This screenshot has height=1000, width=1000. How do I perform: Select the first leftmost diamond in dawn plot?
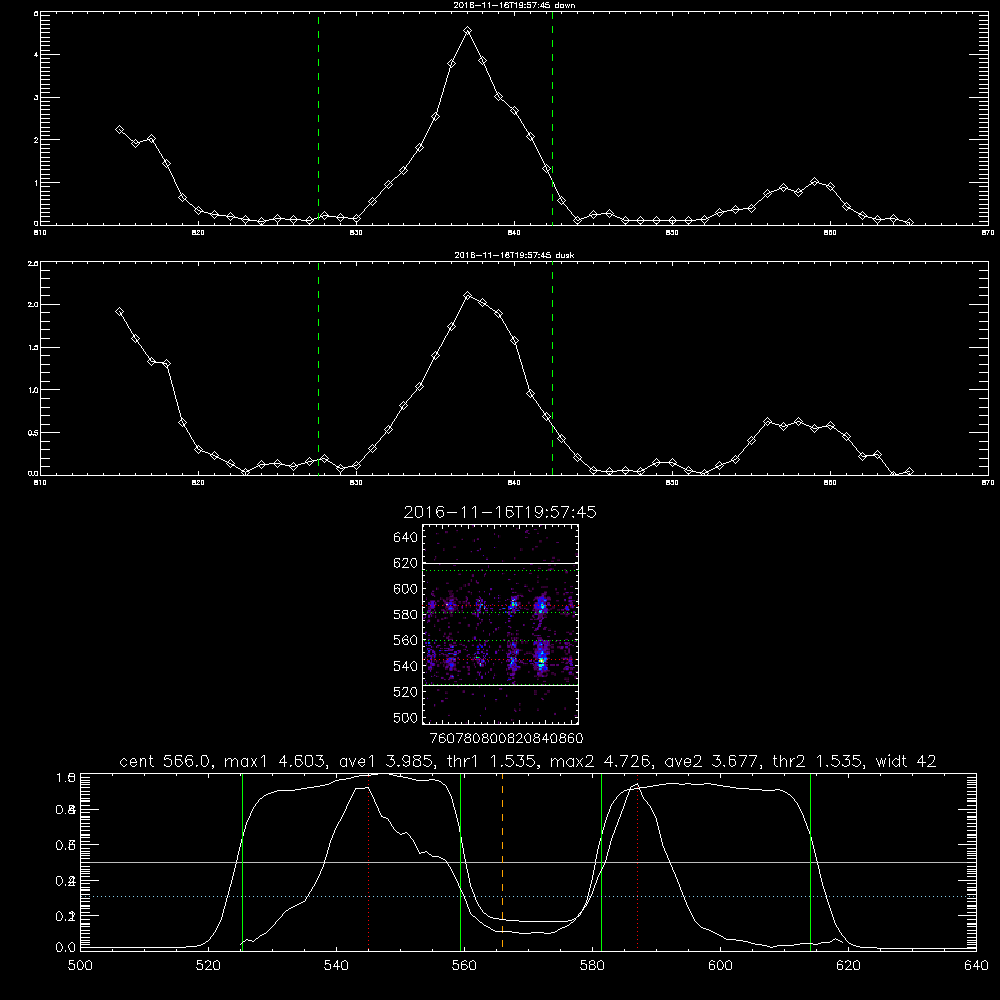(x=119, y=129)
